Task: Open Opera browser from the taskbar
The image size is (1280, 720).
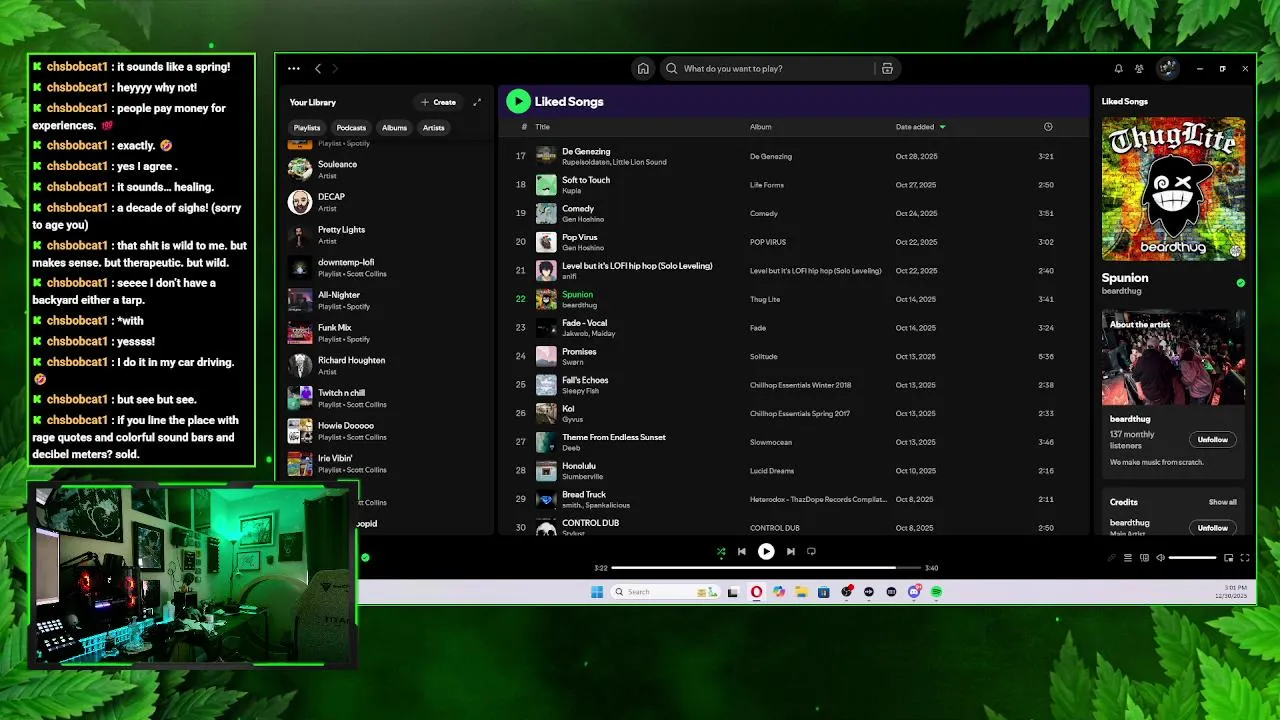Action: tap(756, 592)
